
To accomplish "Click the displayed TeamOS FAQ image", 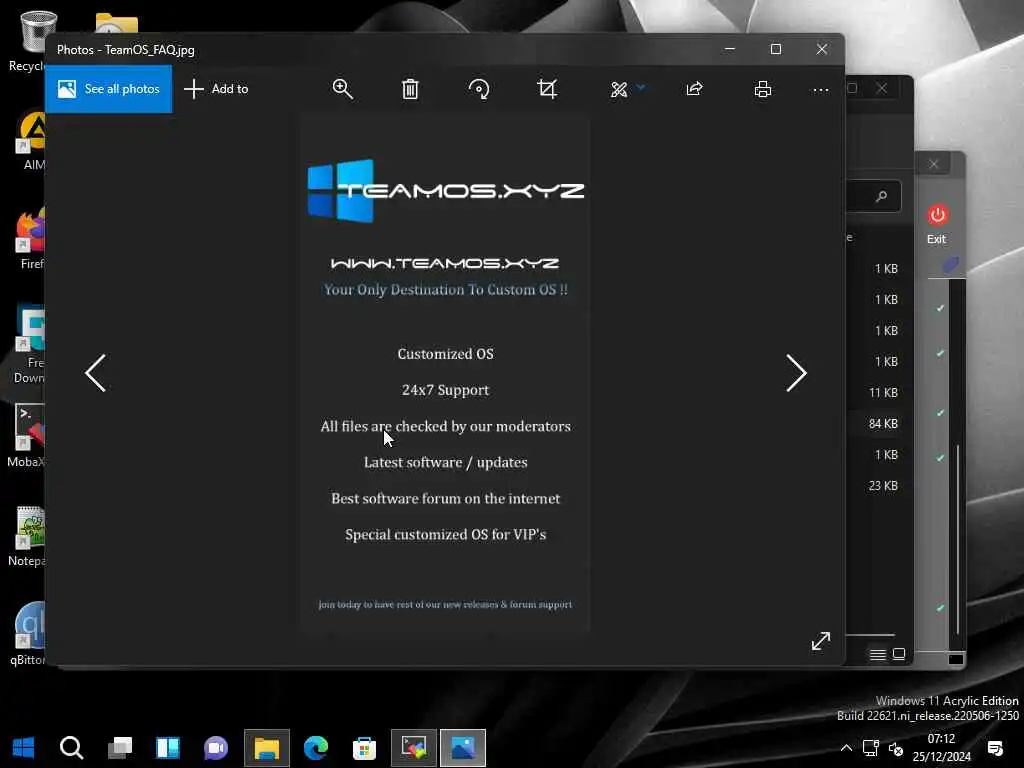I will pyautogui.click(x=445, y=374).
